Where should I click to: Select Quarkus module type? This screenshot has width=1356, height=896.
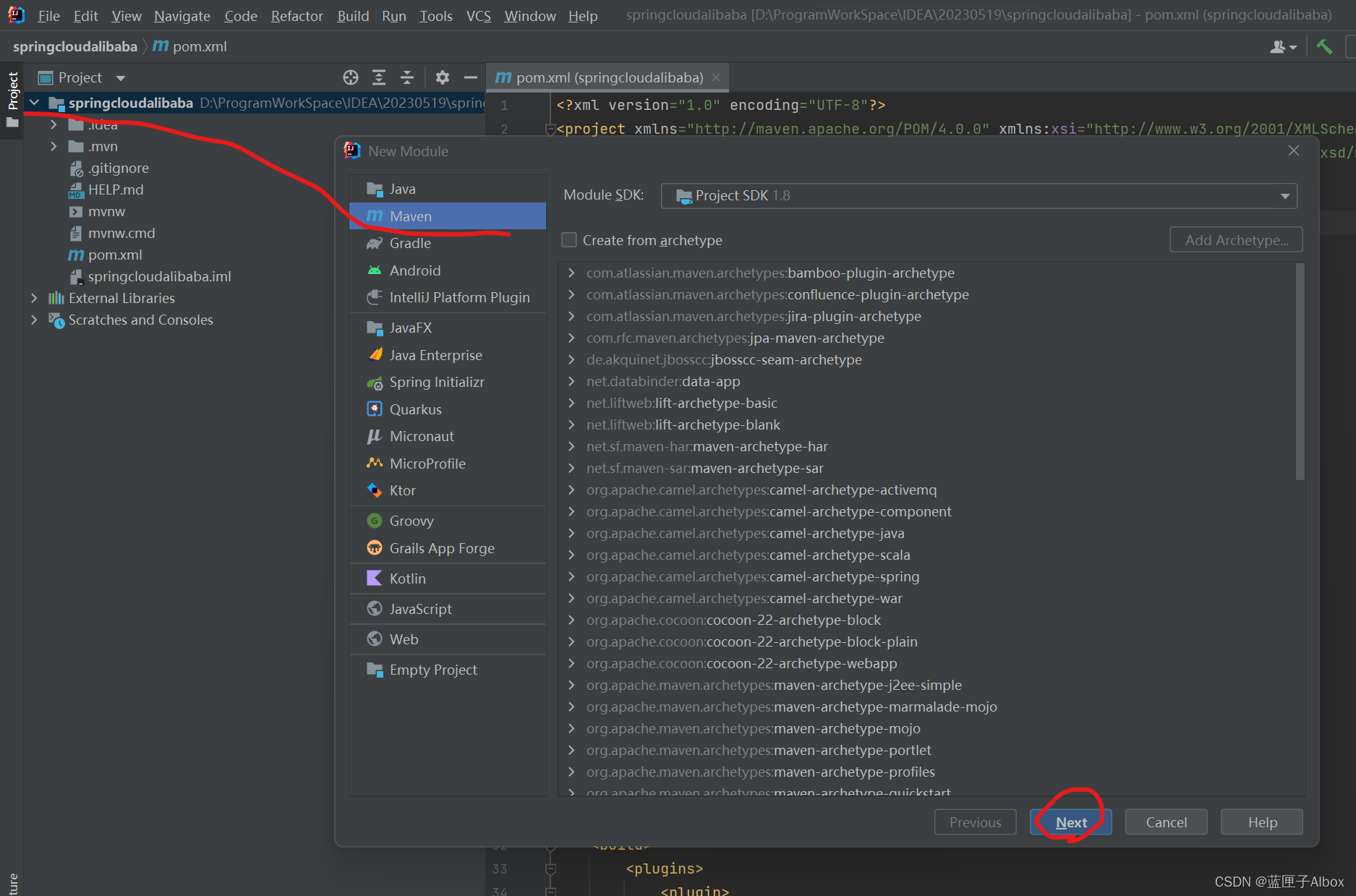pyautogui.click(x=448, y=409)
